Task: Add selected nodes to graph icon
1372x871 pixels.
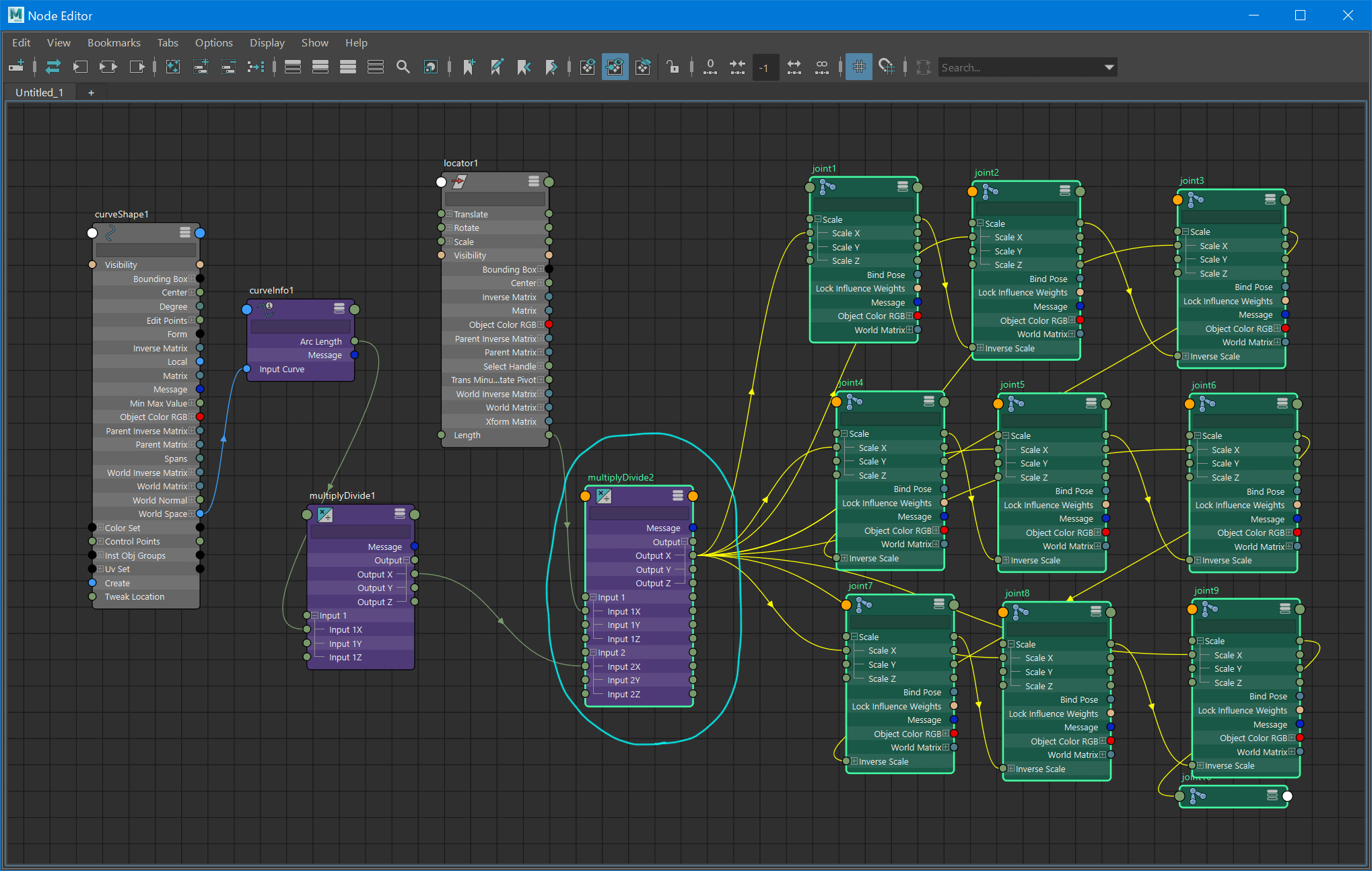Action: tap(201, 67)
